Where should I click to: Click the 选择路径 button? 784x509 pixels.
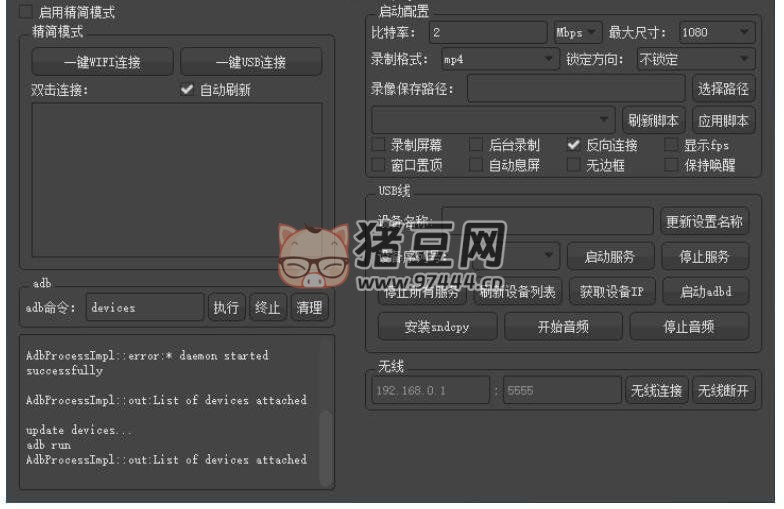[724, 89]
